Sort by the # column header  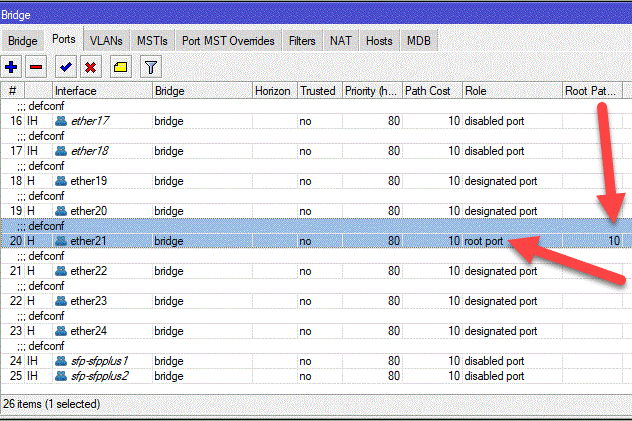(x=12, y=91)
